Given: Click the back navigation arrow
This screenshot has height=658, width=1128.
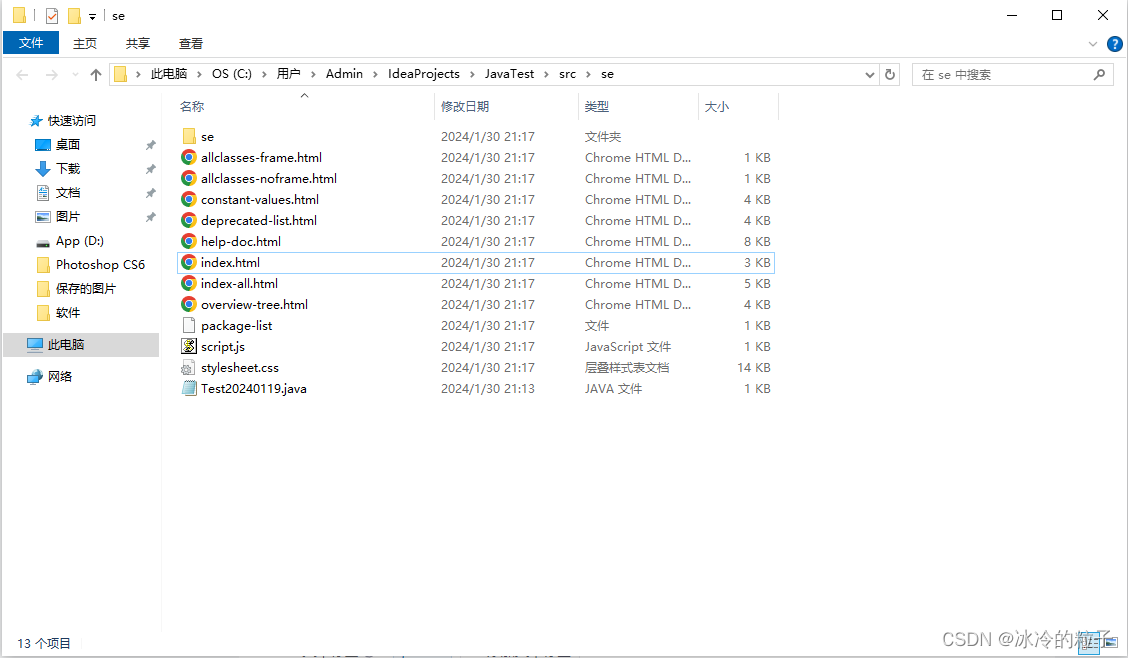Looking at the screenshot, I should [x=22, y=74].
